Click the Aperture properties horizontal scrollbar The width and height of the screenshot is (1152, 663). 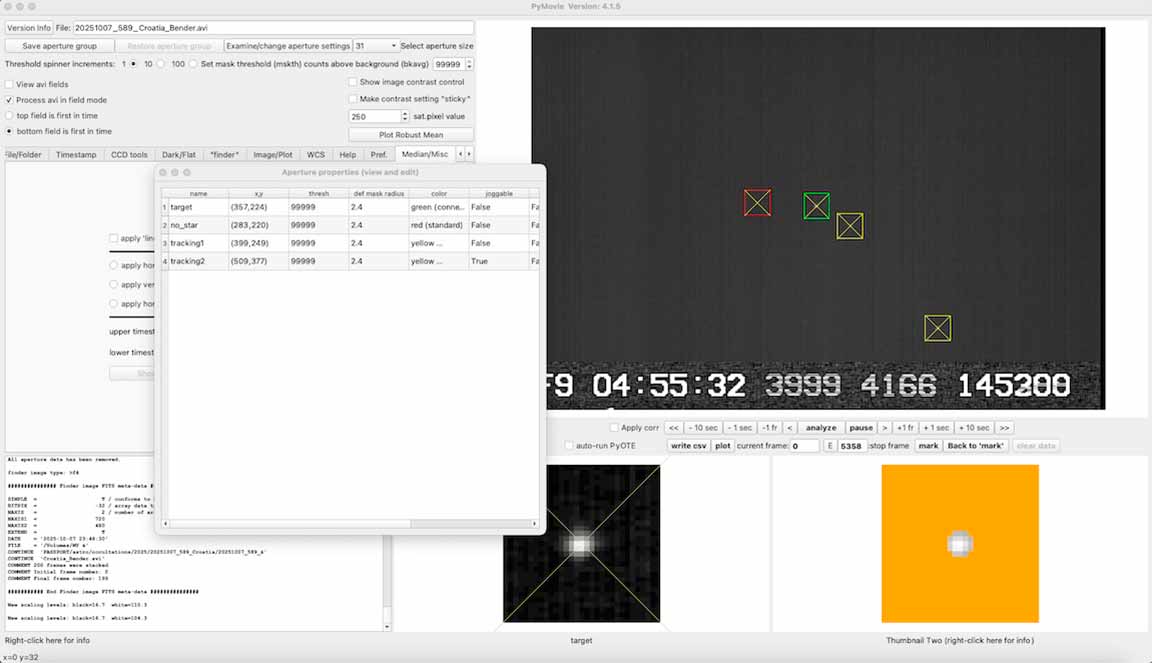(350, 523)
